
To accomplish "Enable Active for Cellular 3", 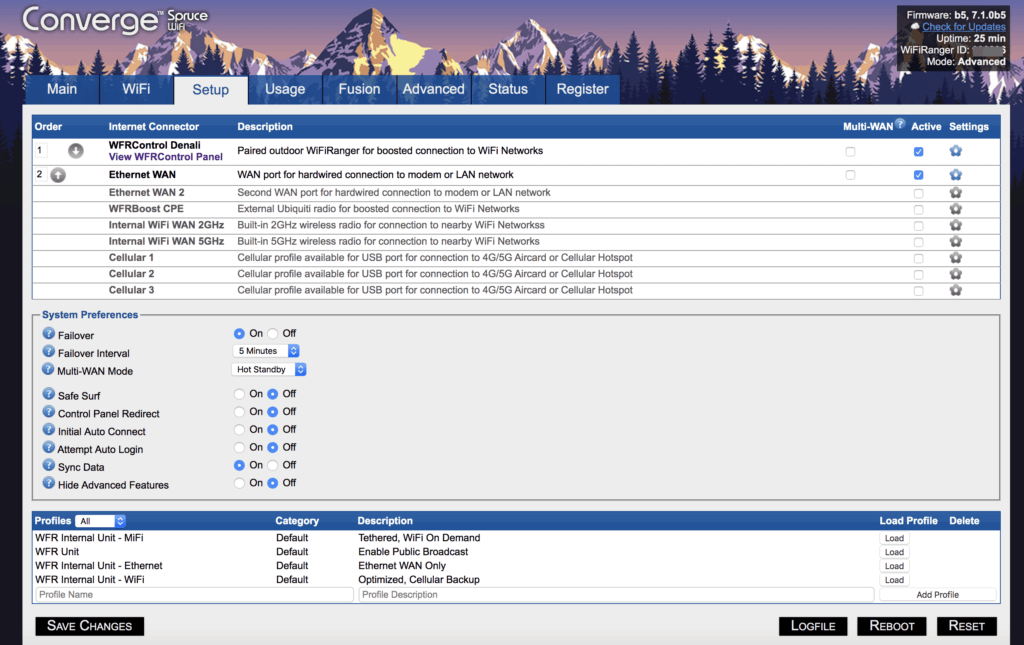I will pos(919,291).
